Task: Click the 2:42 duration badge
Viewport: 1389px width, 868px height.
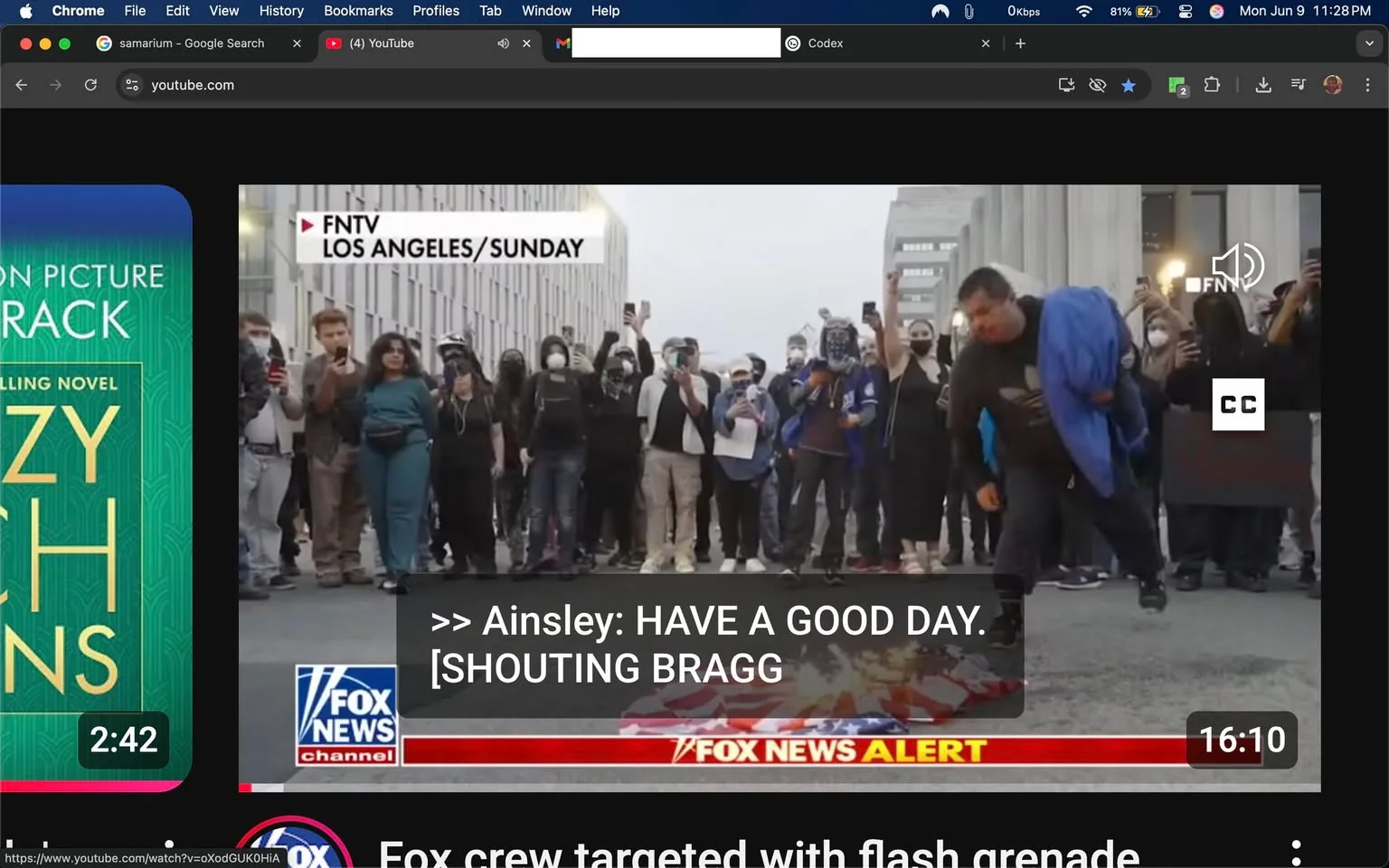Action: click(x=123, y=740)
